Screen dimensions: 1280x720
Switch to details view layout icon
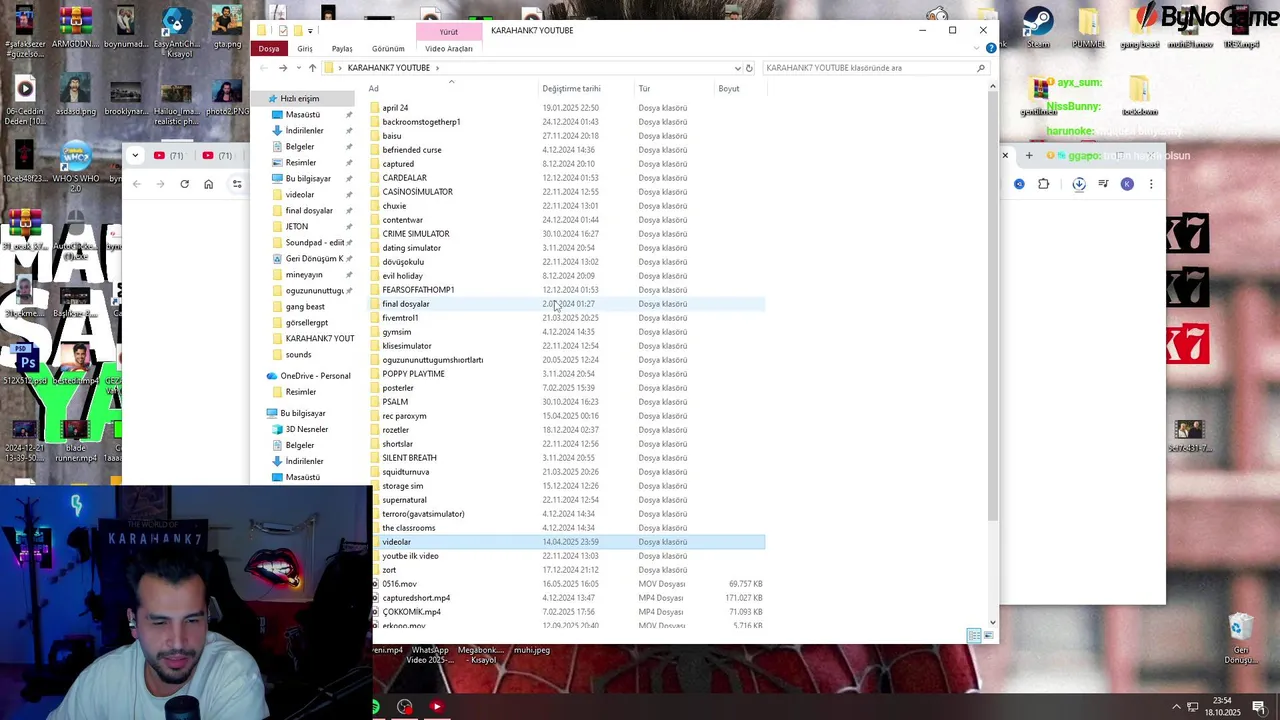click(x=974, y=636)
